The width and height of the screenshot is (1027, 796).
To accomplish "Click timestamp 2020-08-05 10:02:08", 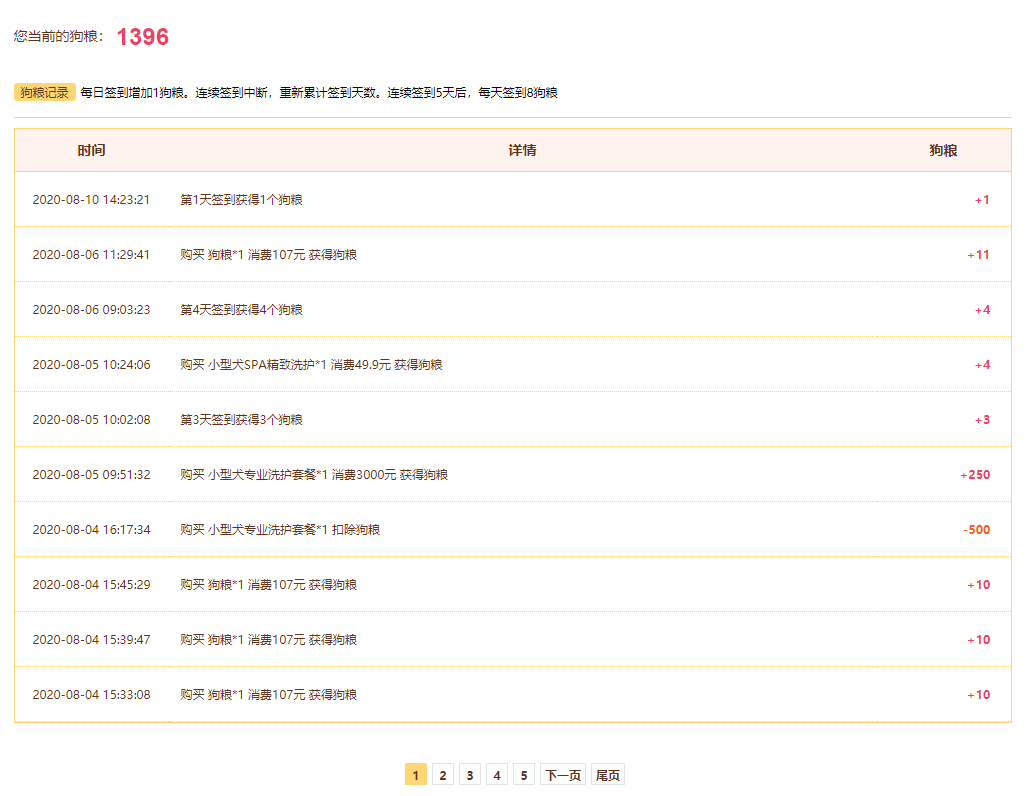I will click(x=91, y=419).
